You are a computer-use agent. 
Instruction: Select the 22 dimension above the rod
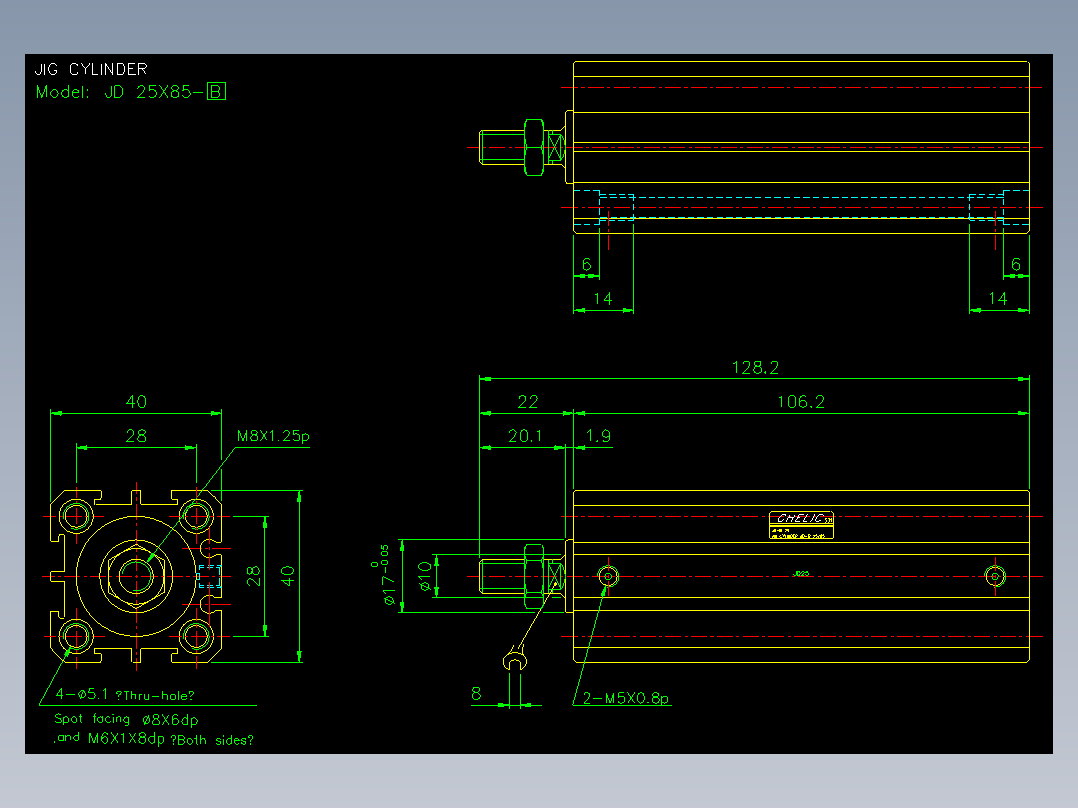[x=527, y=402]
